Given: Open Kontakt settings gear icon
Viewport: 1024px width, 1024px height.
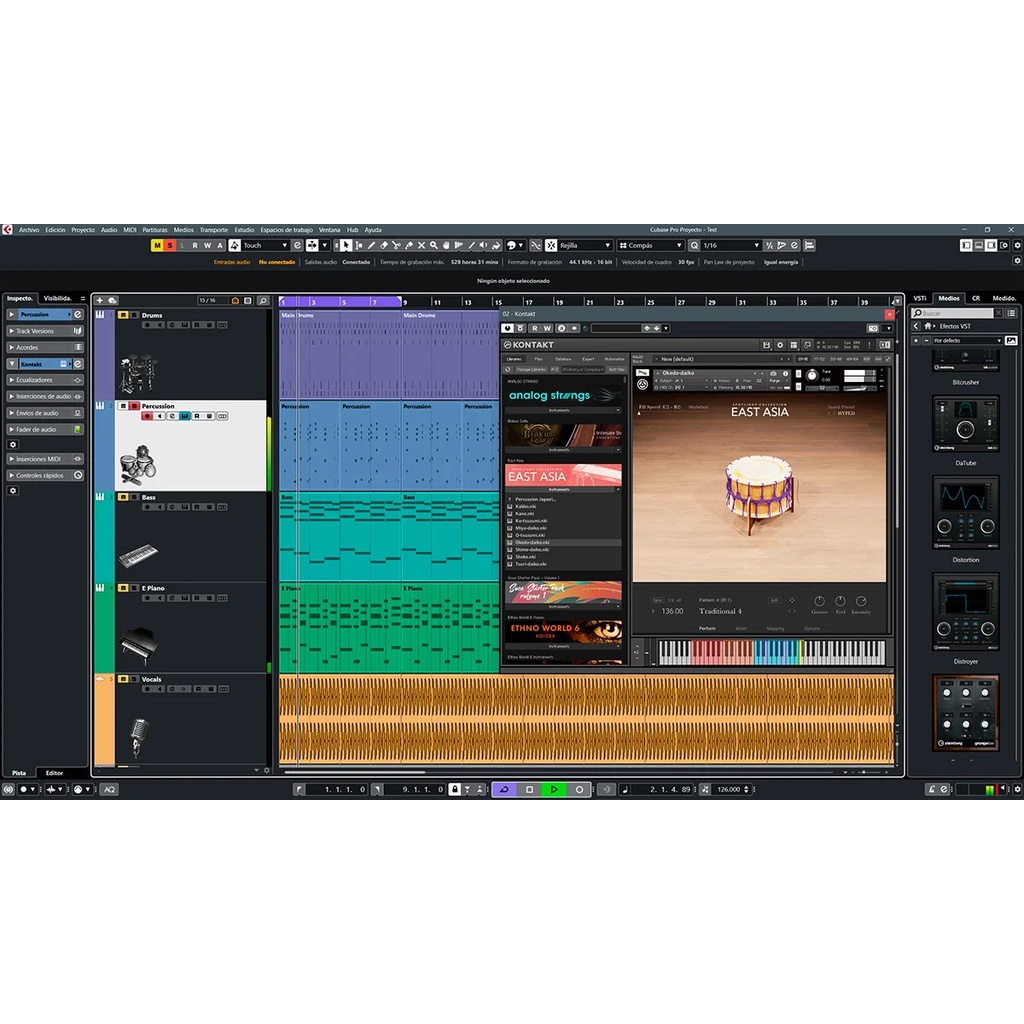Looking at the screenshot, I should (x=780, y=345).
